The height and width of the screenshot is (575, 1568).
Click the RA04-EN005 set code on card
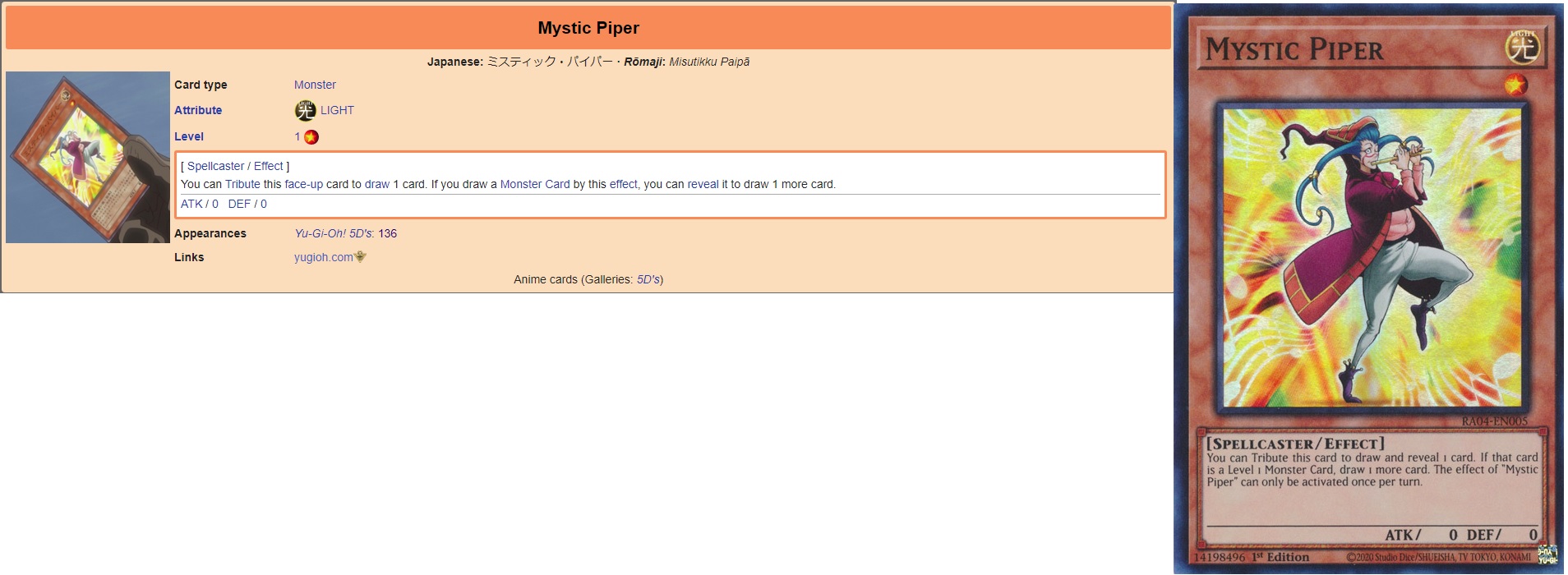point(1494,421)
